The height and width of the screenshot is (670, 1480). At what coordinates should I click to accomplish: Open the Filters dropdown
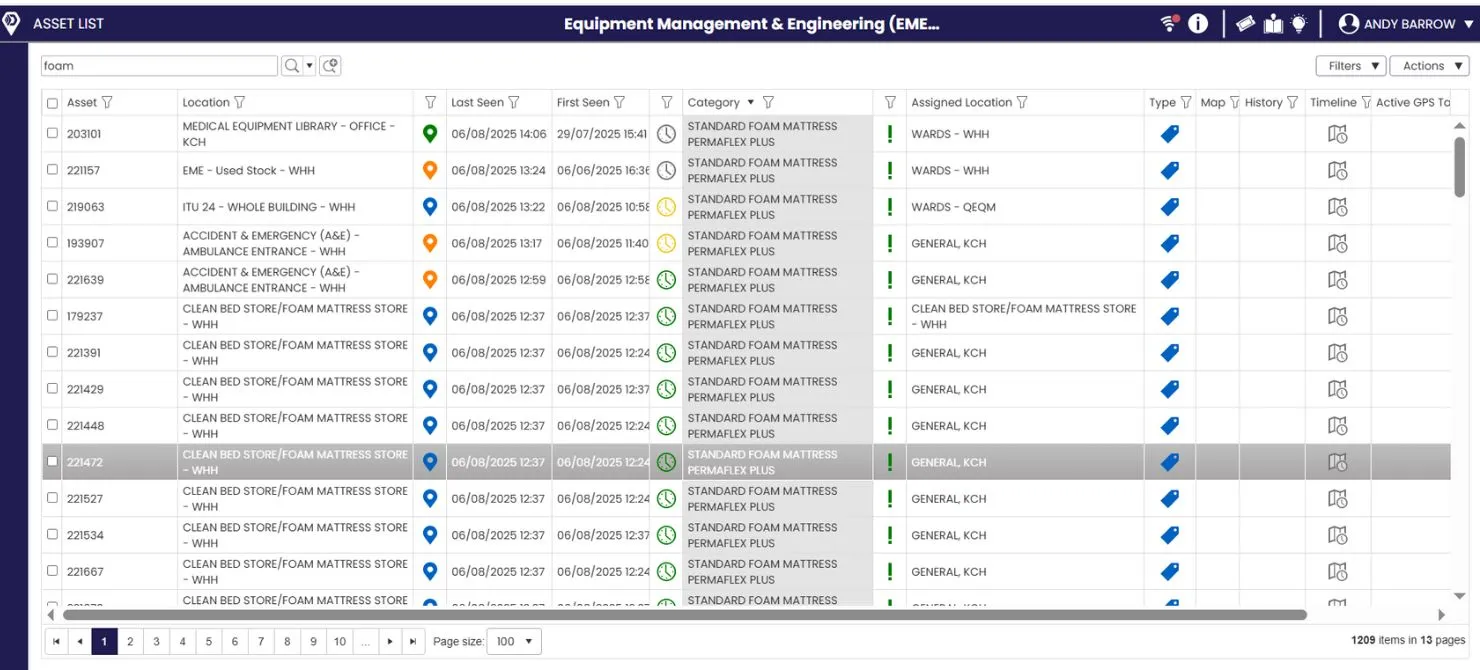coord(1350,65)
